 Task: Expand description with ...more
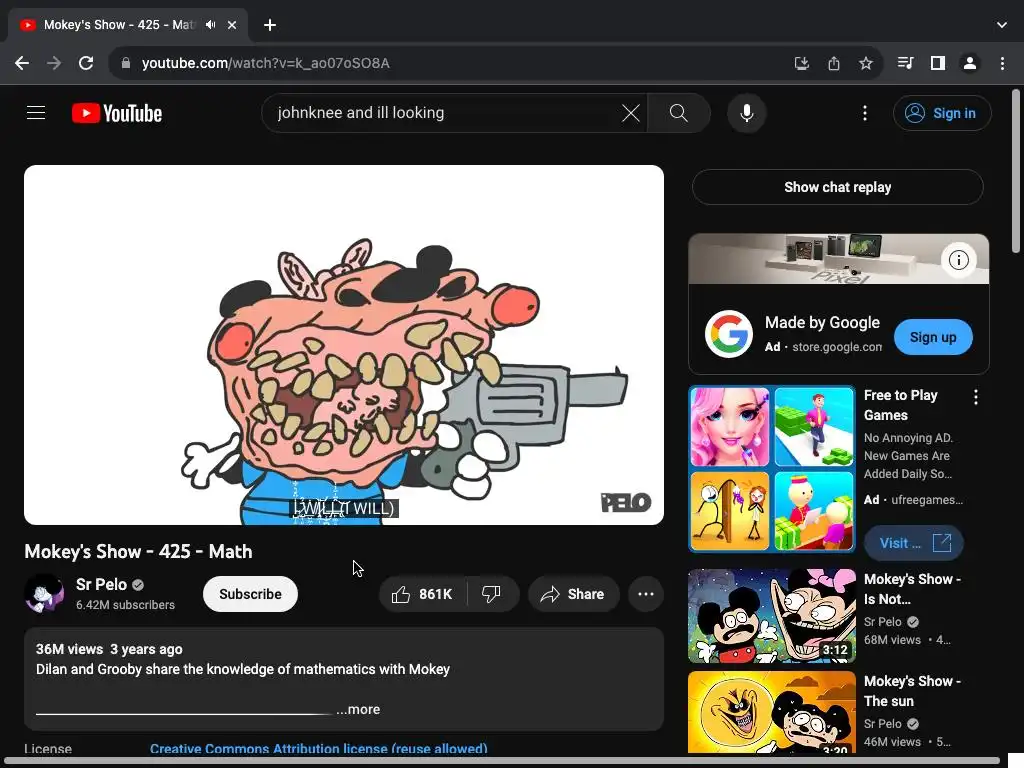(x=358, y=709)
